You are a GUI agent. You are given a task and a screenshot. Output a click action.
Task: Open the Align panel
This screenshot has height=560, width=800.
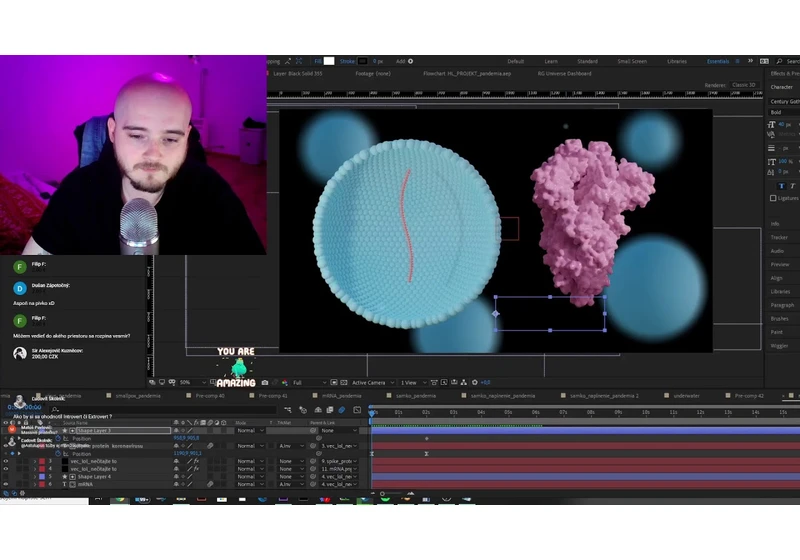pos(777,278)
